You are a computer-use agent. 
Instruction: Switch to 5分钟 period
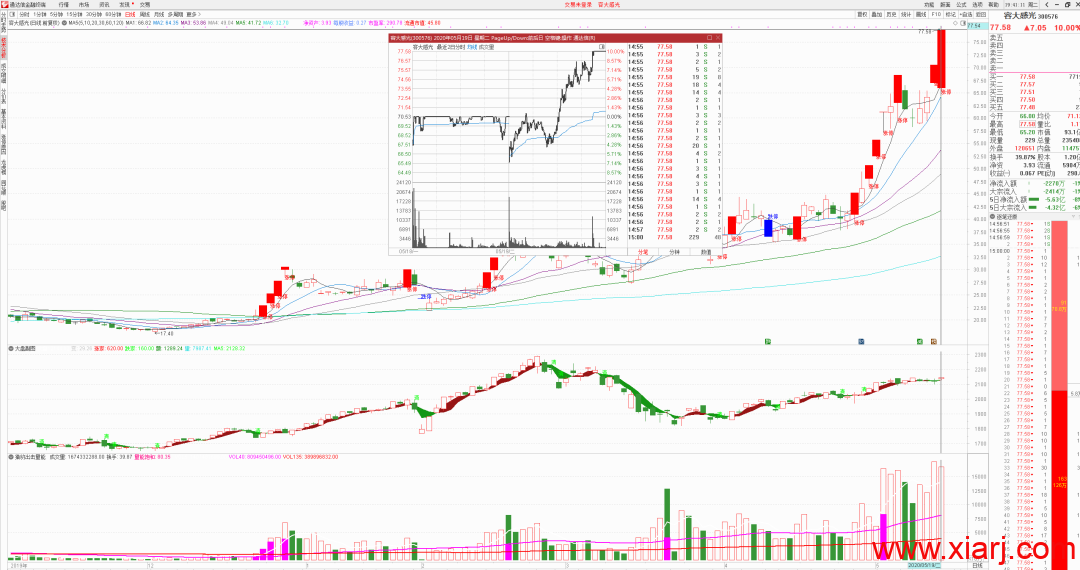[56, 14]
